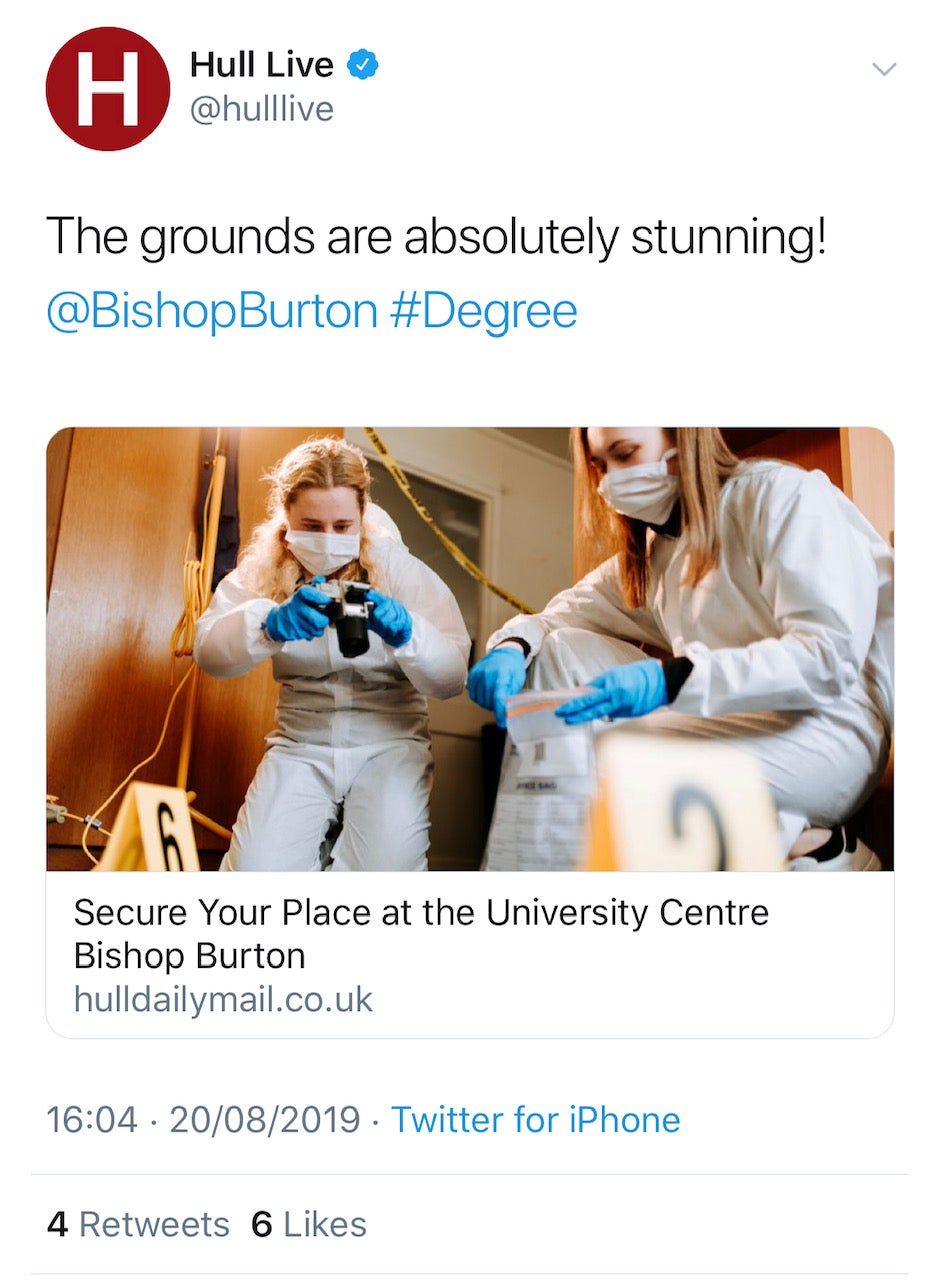
Task: Expand the tweet options chevron
Action: 884,69
